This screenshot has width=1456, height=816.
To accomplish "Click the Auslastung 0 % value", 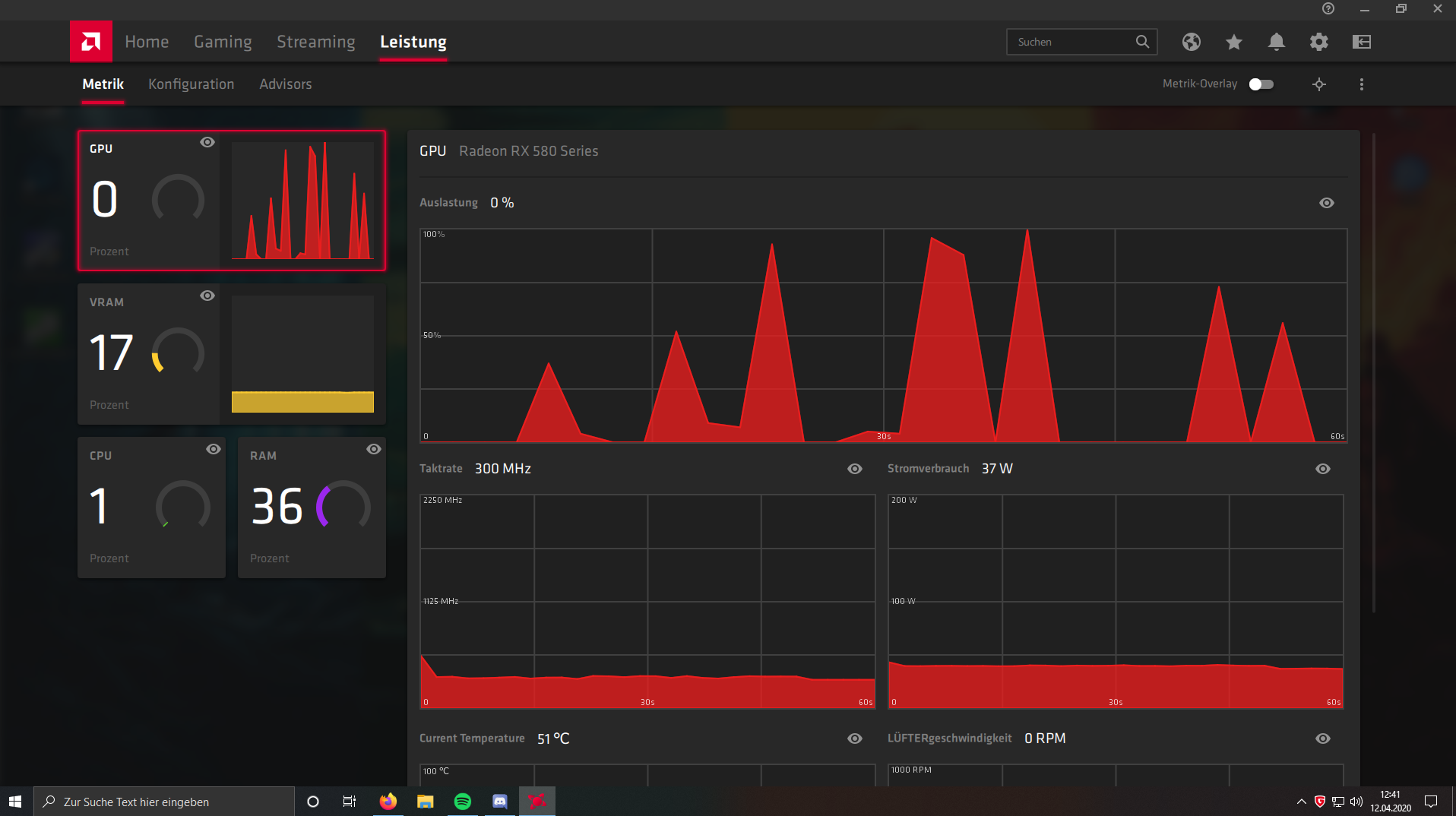I will [502, 203].
